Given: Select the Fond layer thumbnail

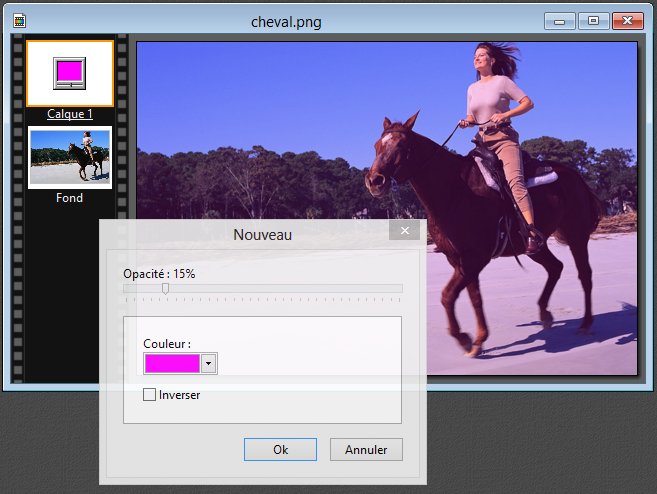Looking at the screenshot, I should point(70,156).
